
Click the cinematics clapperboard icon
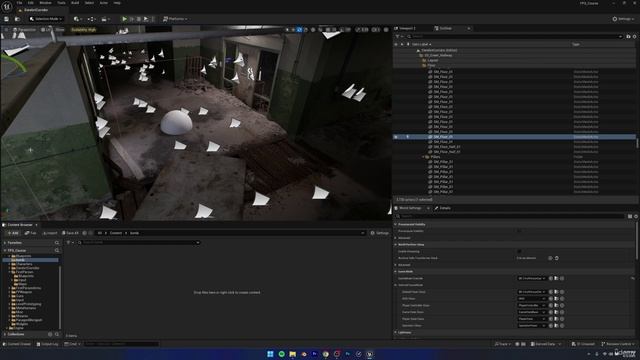tap(105, 19)
